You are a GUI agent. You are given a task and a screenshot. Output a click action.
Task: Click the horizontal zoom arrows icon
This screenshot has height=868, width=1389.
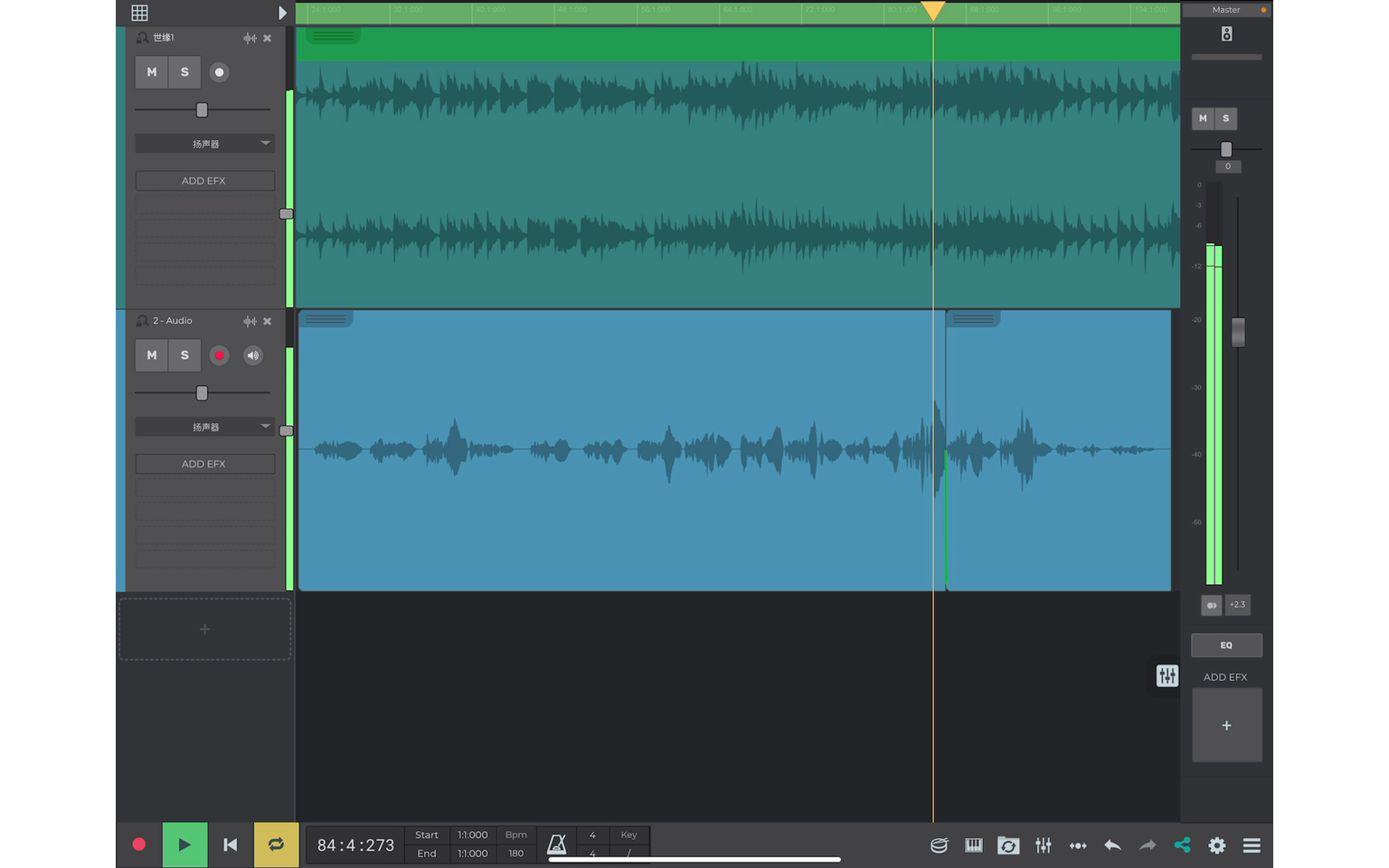coord(1078,845)
